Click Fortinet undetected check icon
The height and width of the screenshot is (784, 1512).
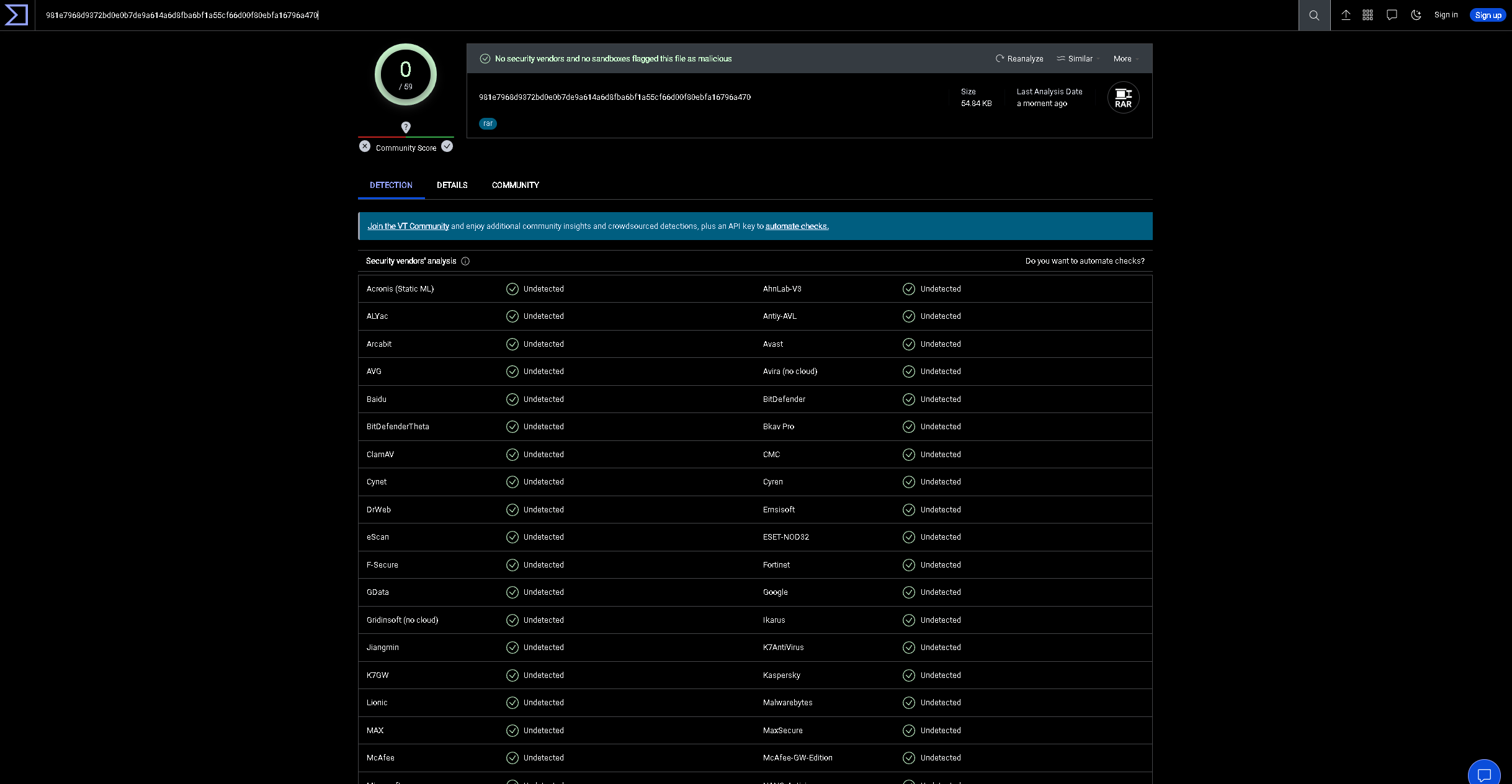click(x=909, y=565)
